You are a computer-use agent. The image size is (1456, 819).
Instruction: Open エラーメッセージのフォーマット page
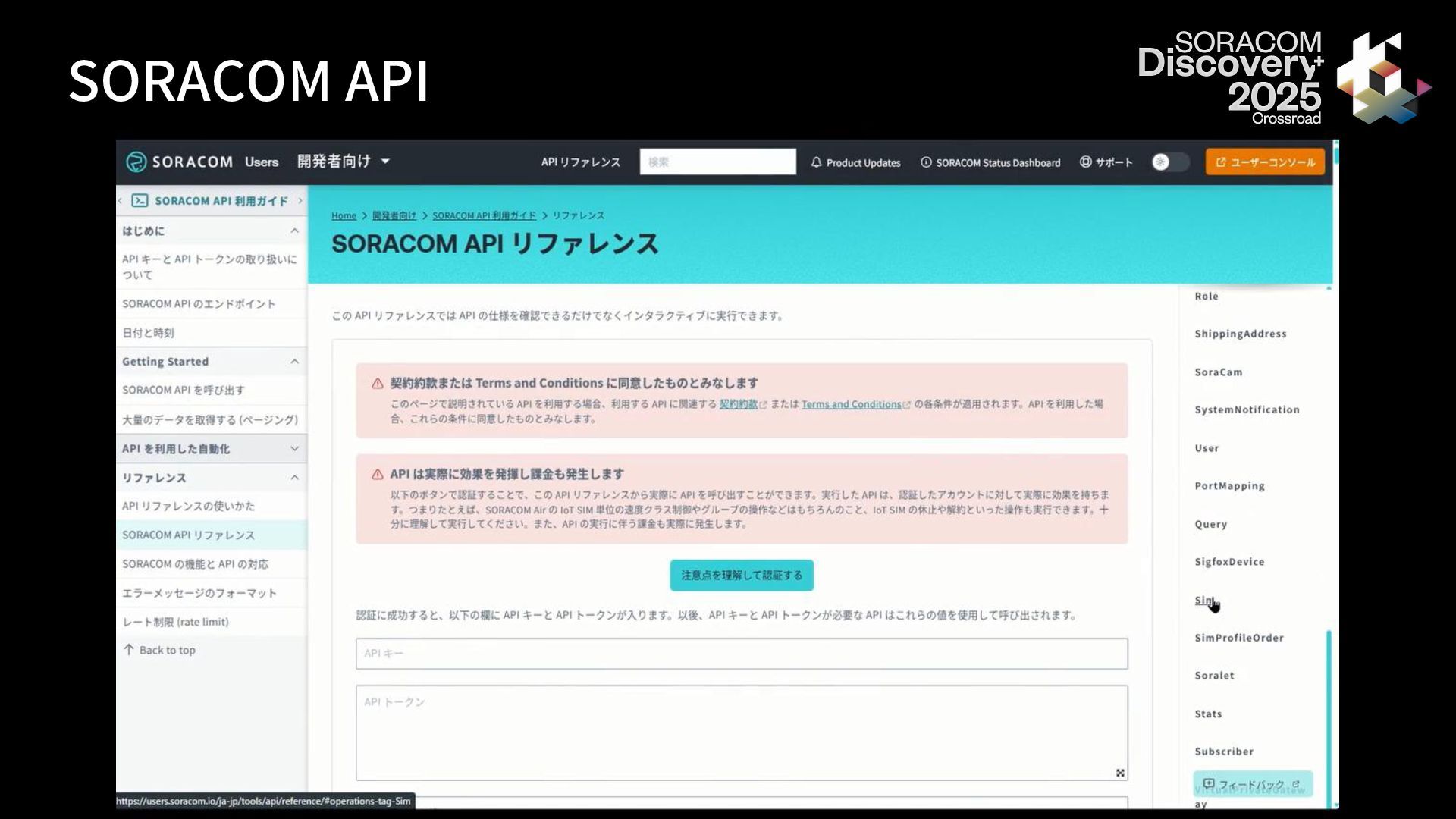[211, 593]
